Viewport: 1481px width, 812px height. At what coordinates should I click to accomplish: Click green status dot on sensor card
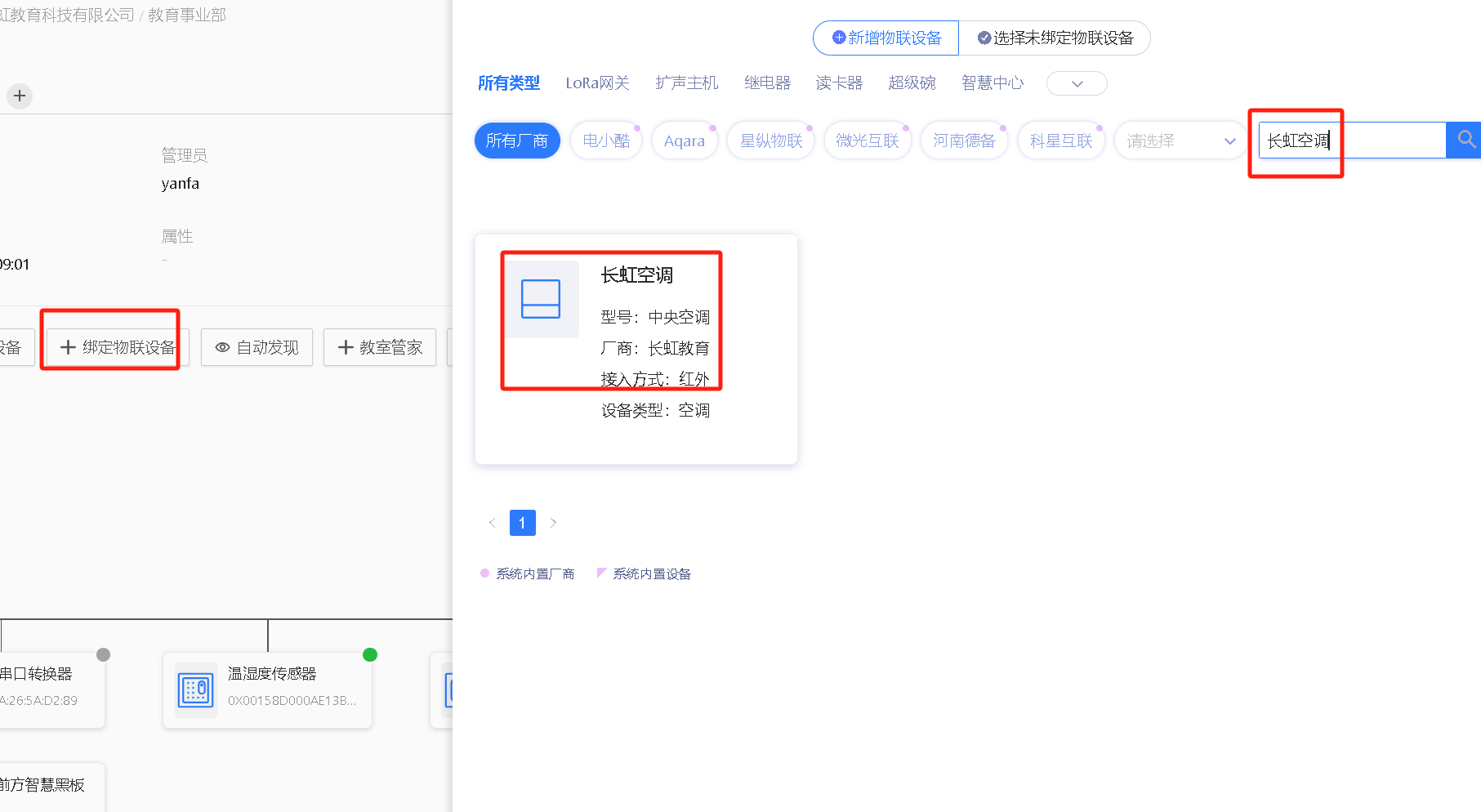[x=370, y=654]
